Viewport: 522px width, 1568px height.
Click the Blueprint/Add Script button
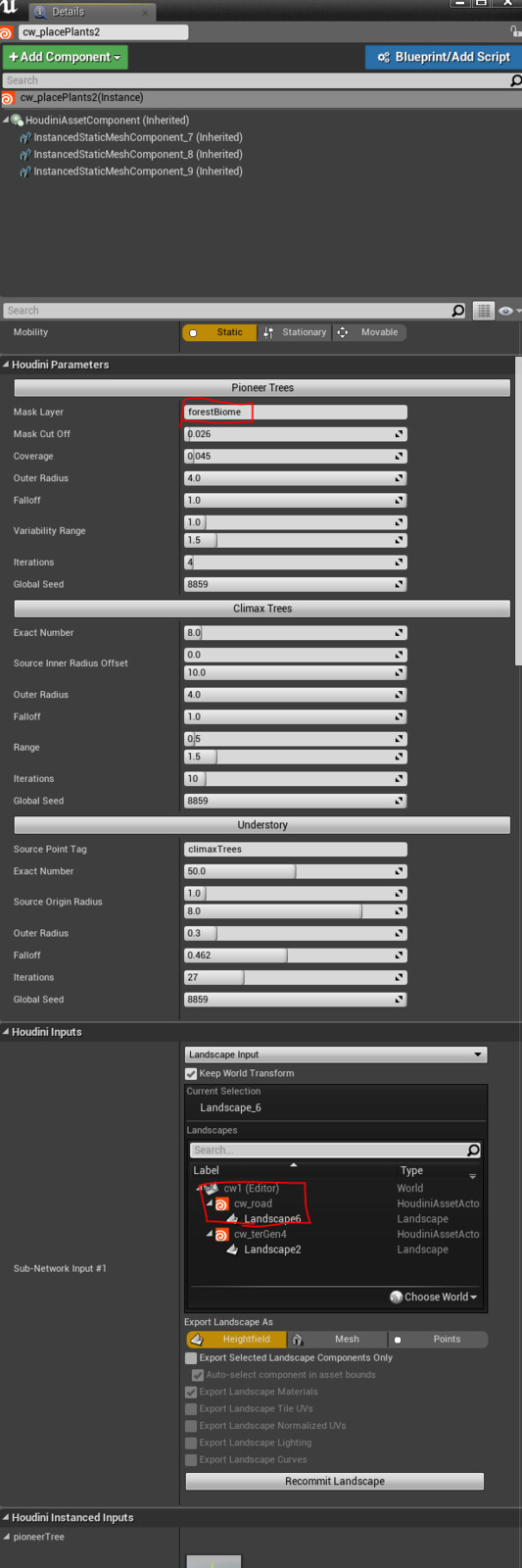pyautogui.click(x=444, y=58)
